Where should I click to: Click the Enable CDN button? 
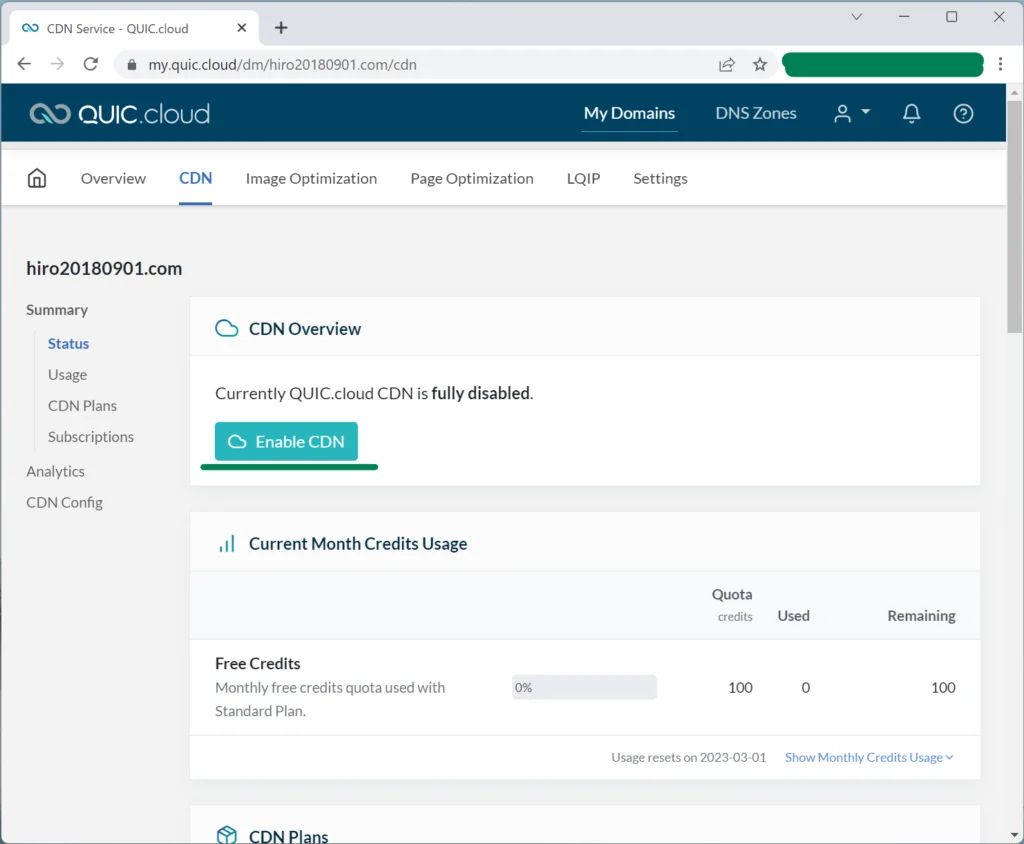tap(286, 442)
